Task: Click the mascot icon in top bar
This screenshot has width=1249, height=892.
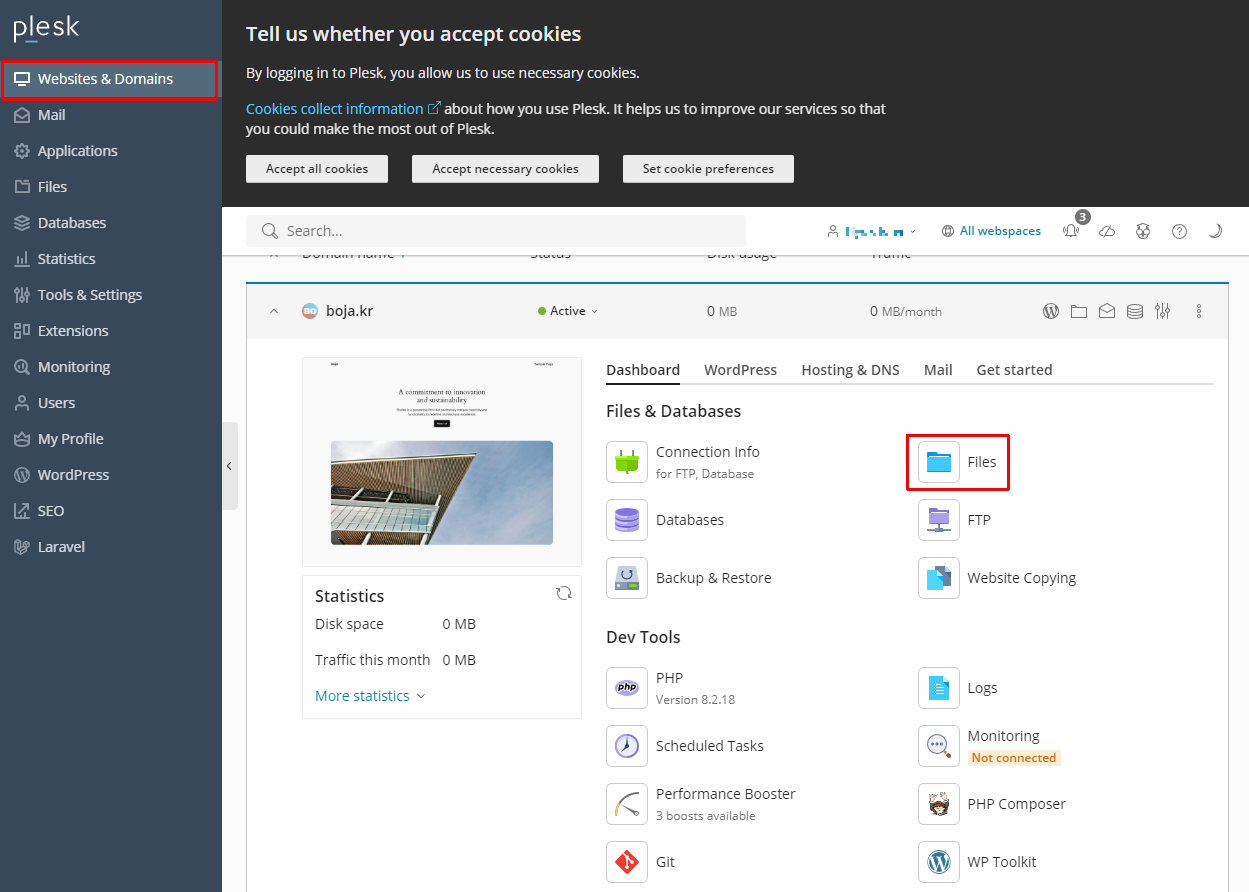Action: [x=1143, y=231]
